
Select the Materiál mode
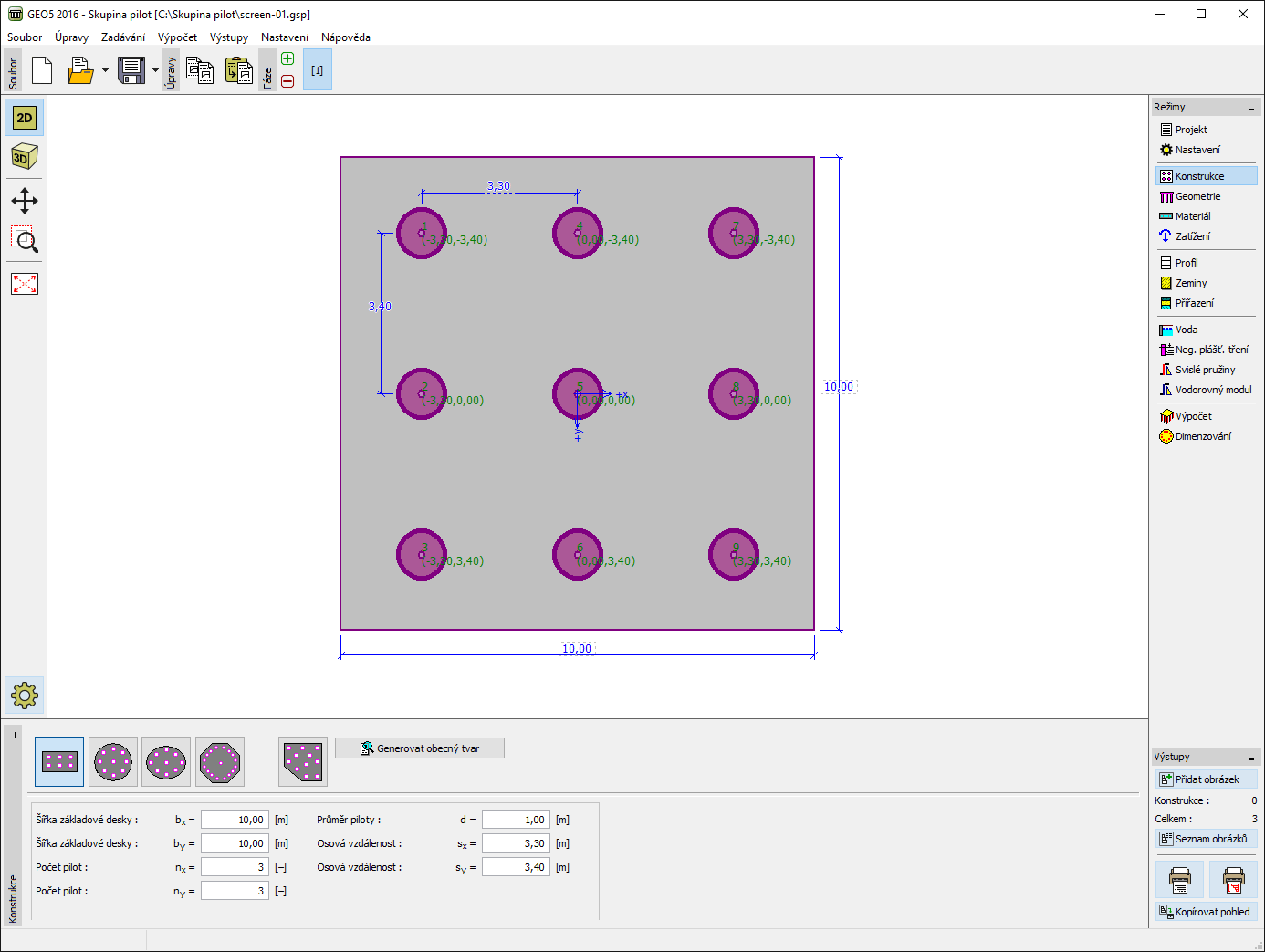coord(1207,216)
